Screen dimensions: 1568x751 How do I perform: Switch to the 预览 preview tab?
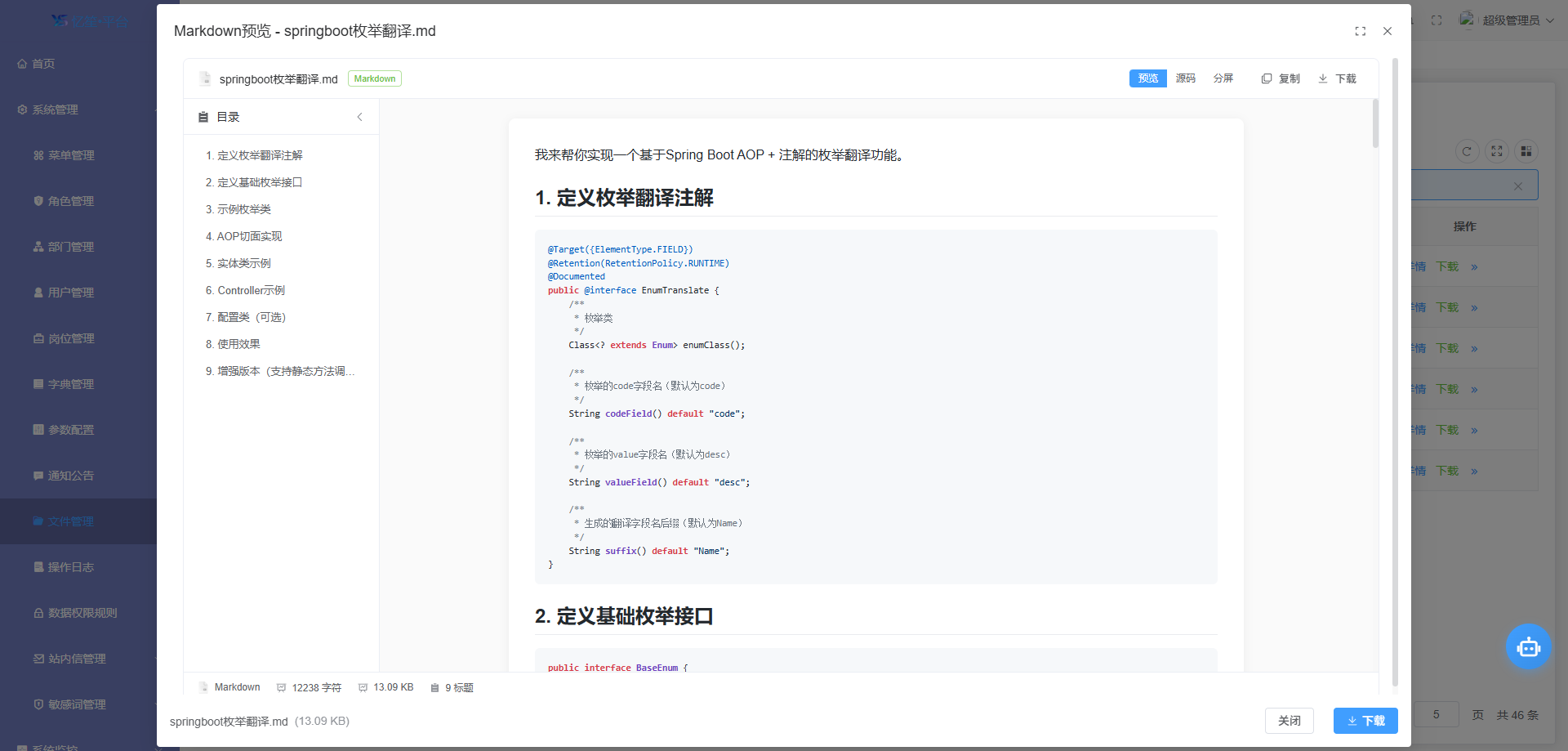tap(1147, 78)
